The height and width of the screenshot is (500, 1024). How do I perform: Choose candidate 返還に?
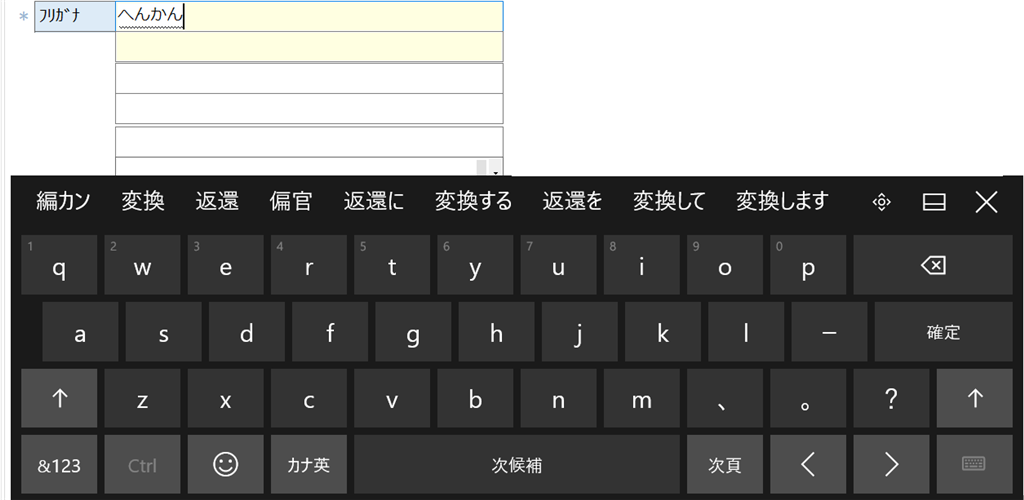374,201
